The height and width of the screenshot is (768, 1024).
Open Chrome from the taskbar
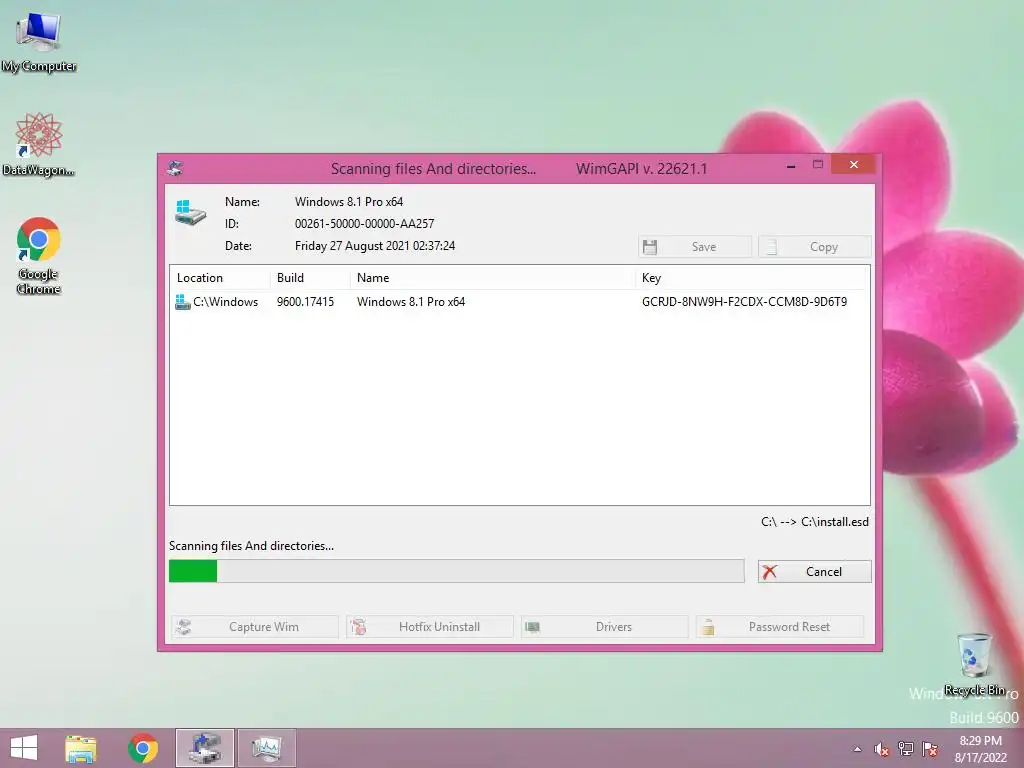click(142, 748)
